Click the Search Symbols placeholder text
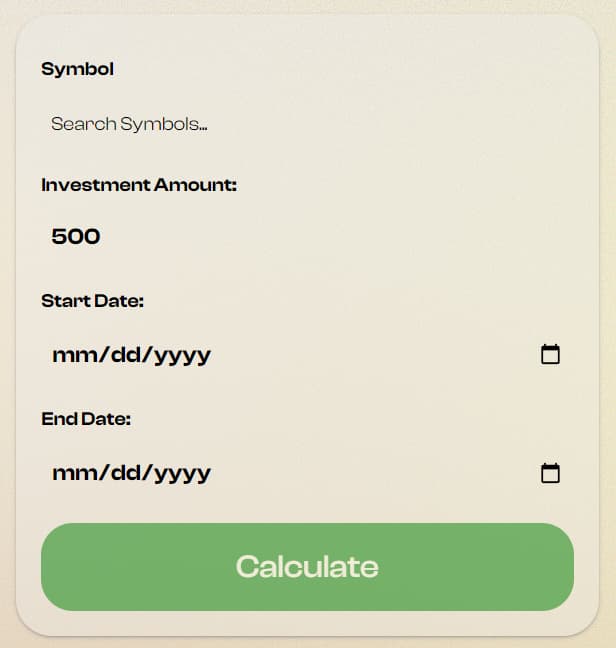Image resolution: width=616 pixels, height=648 pixels. (x=129, y=125)
